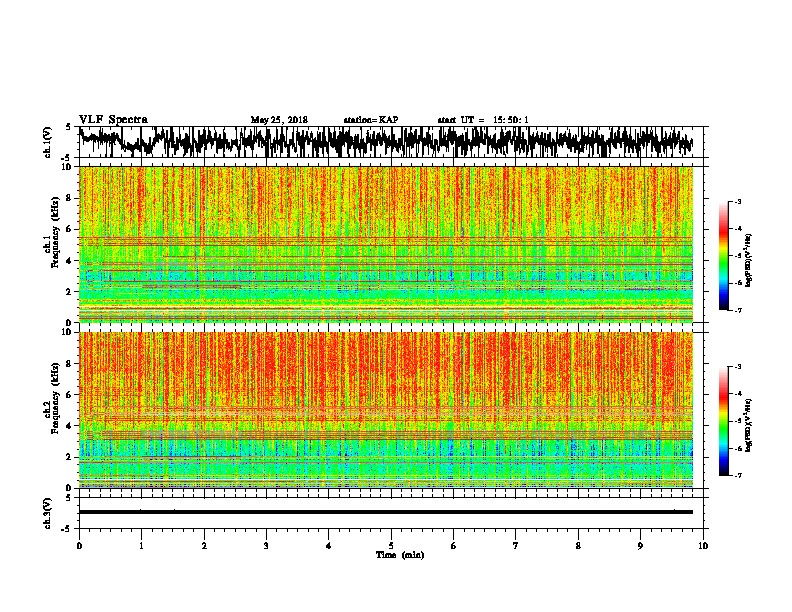Click the ch.3 flat voltage trace

(386, 512)
